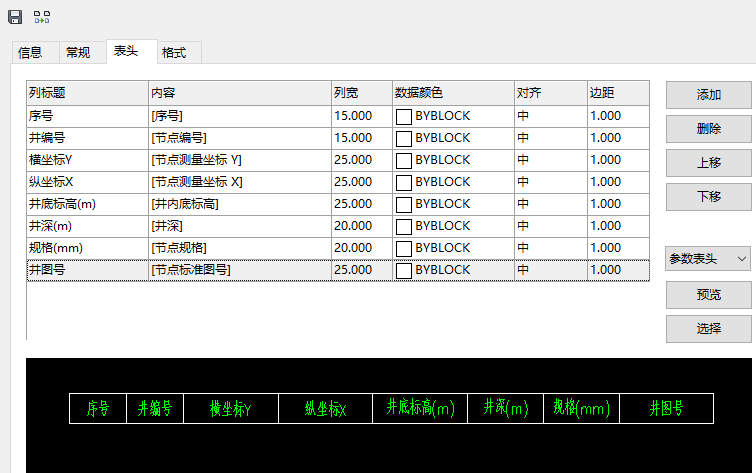This screenshot has width=756, height=473.
Task: Click the 20.000 width of the 规格(mm) row
Action: pos(362,248)
